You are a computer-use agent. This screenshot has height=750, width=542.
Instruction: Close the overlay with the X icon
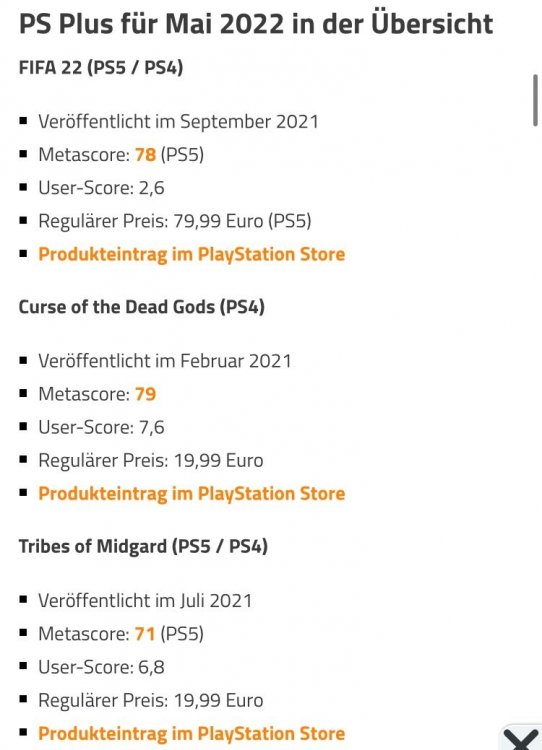521,739
